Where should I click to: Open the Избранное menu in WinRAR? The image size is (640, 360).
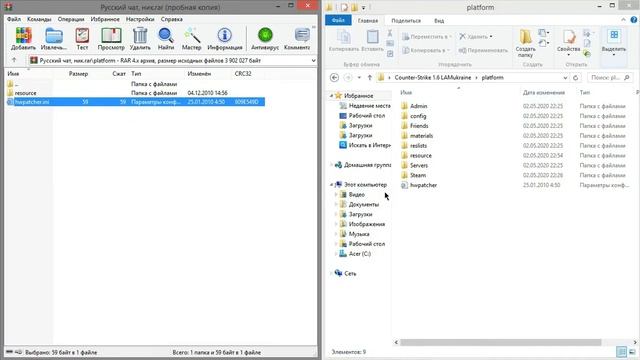[105, 19]
